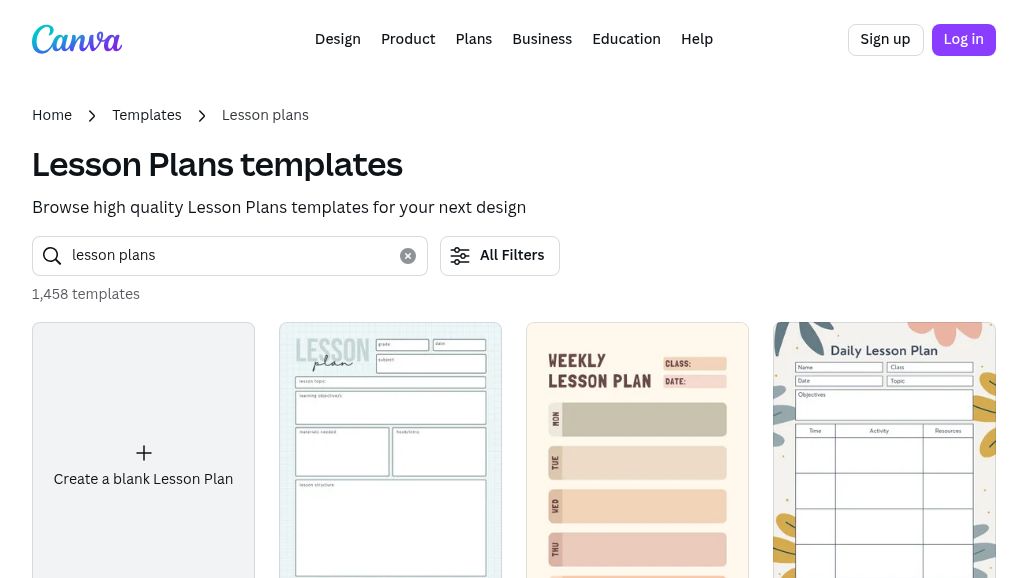Click the magnifying glass search icon

[52, 256]
